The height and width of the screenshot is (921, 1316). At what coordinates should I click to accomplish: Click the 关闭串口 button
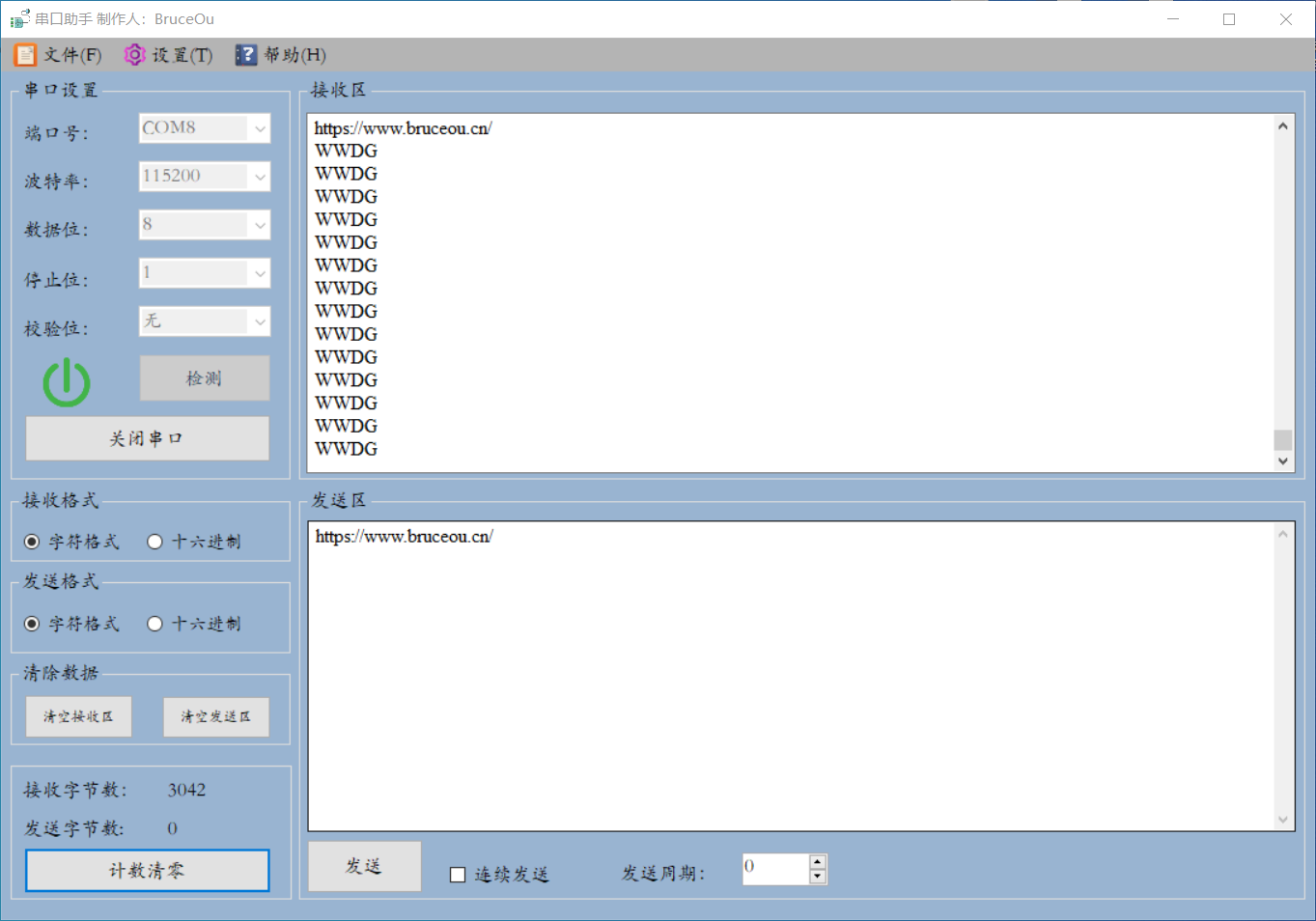[147, 438]
